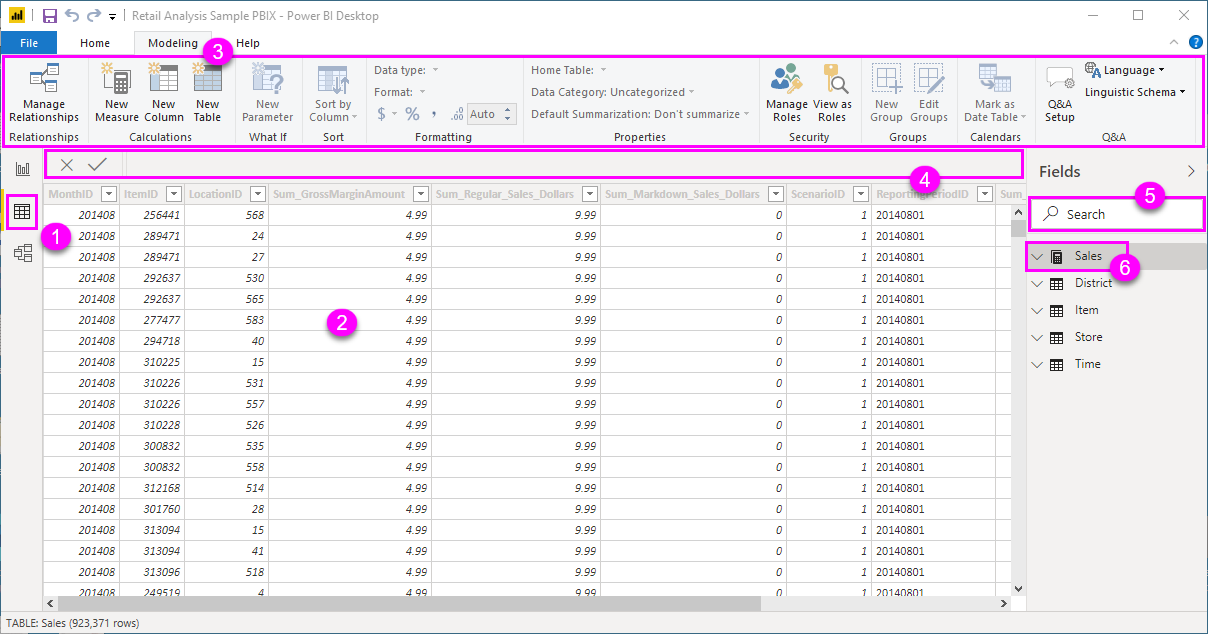Viewport: 1208px width, 634px height.
Task: Create a New Measure
Action: coord(117,92)
